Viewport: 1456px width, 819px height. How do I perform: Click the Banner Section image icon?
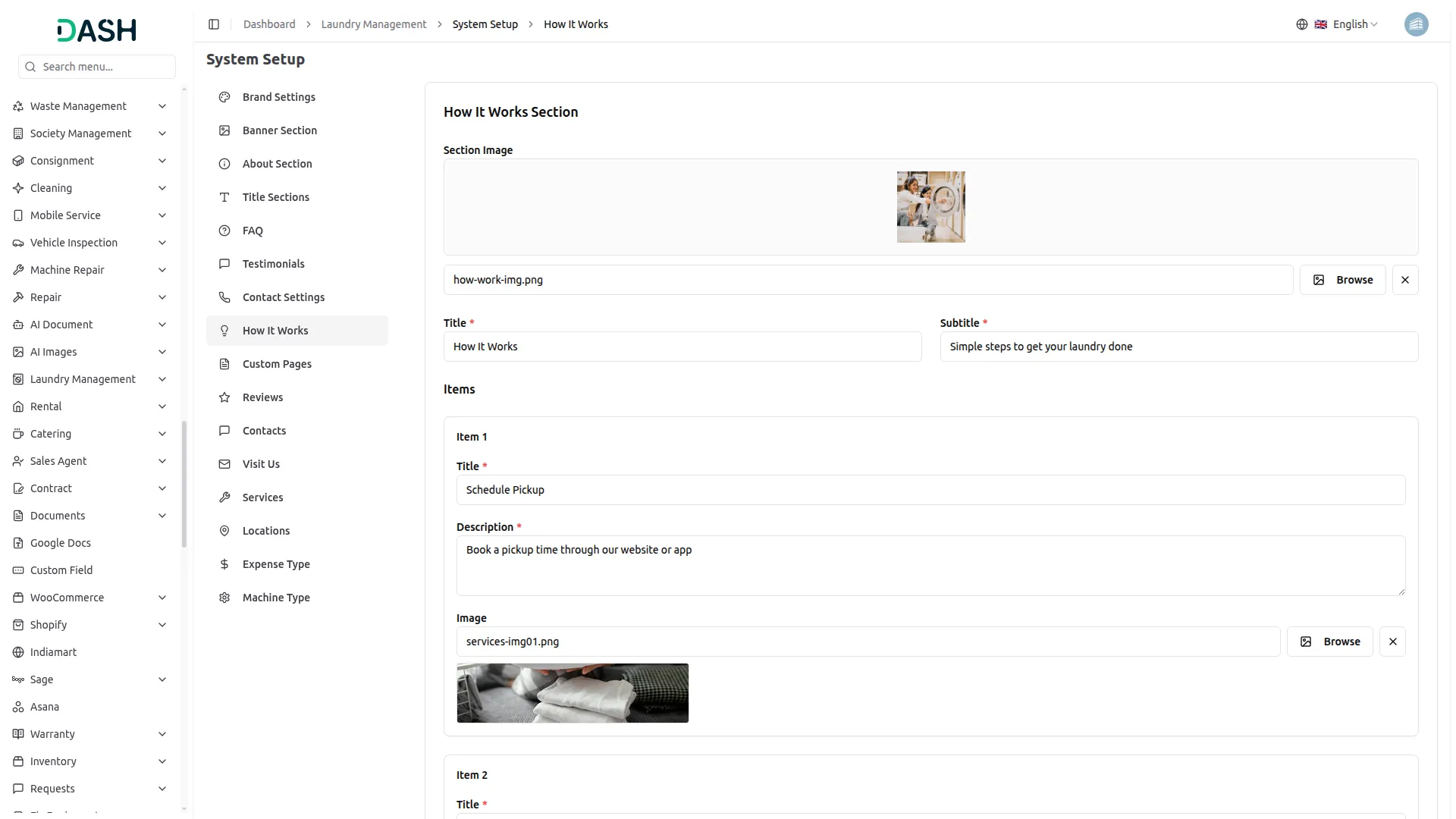tap(224, 130)
